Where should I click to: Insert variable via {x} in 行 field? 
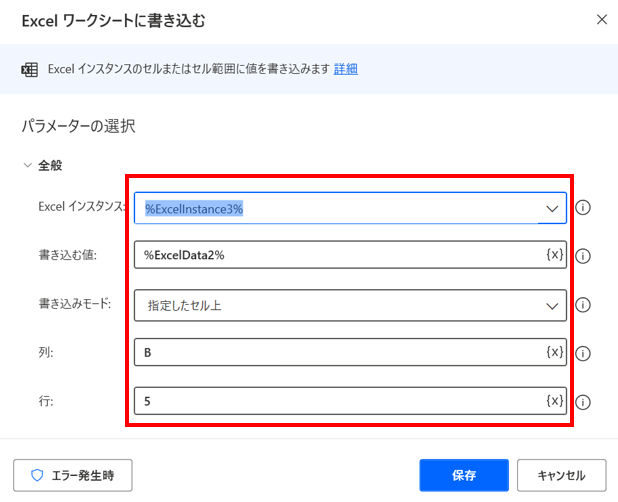(555, 401)
